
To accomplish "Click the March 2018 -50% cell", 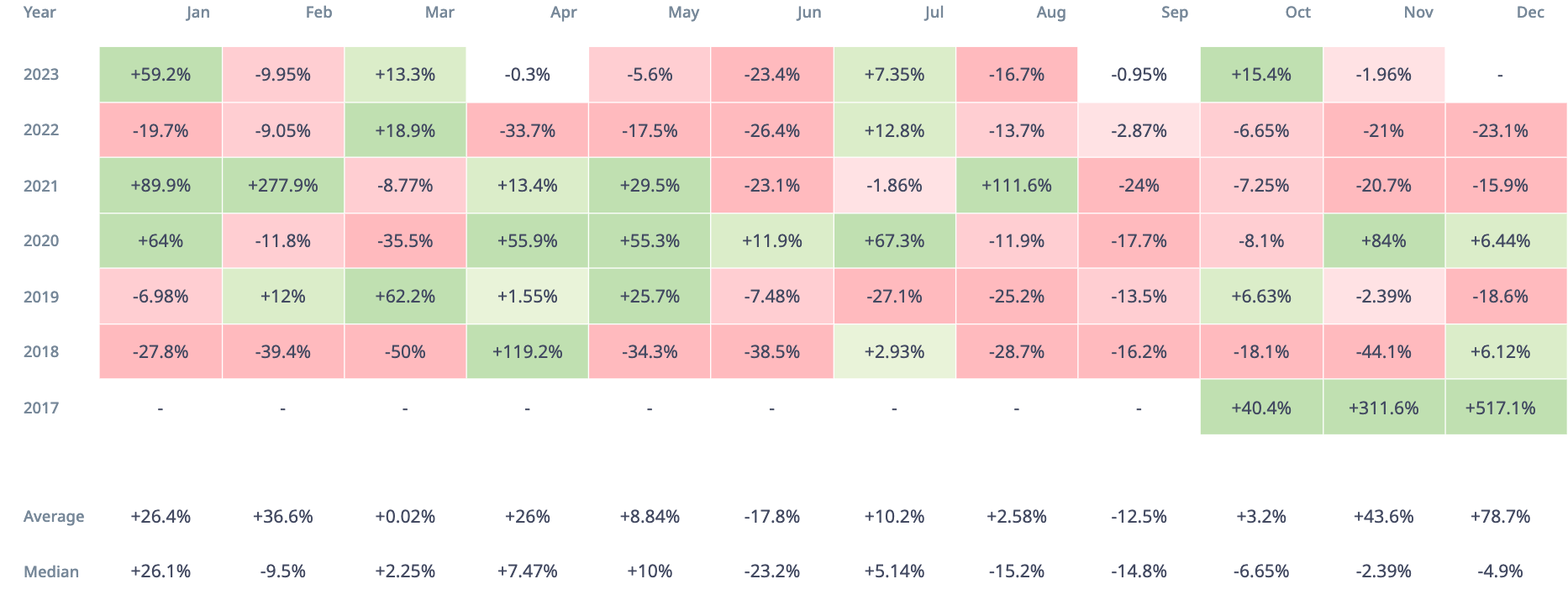I will [405, 352].
